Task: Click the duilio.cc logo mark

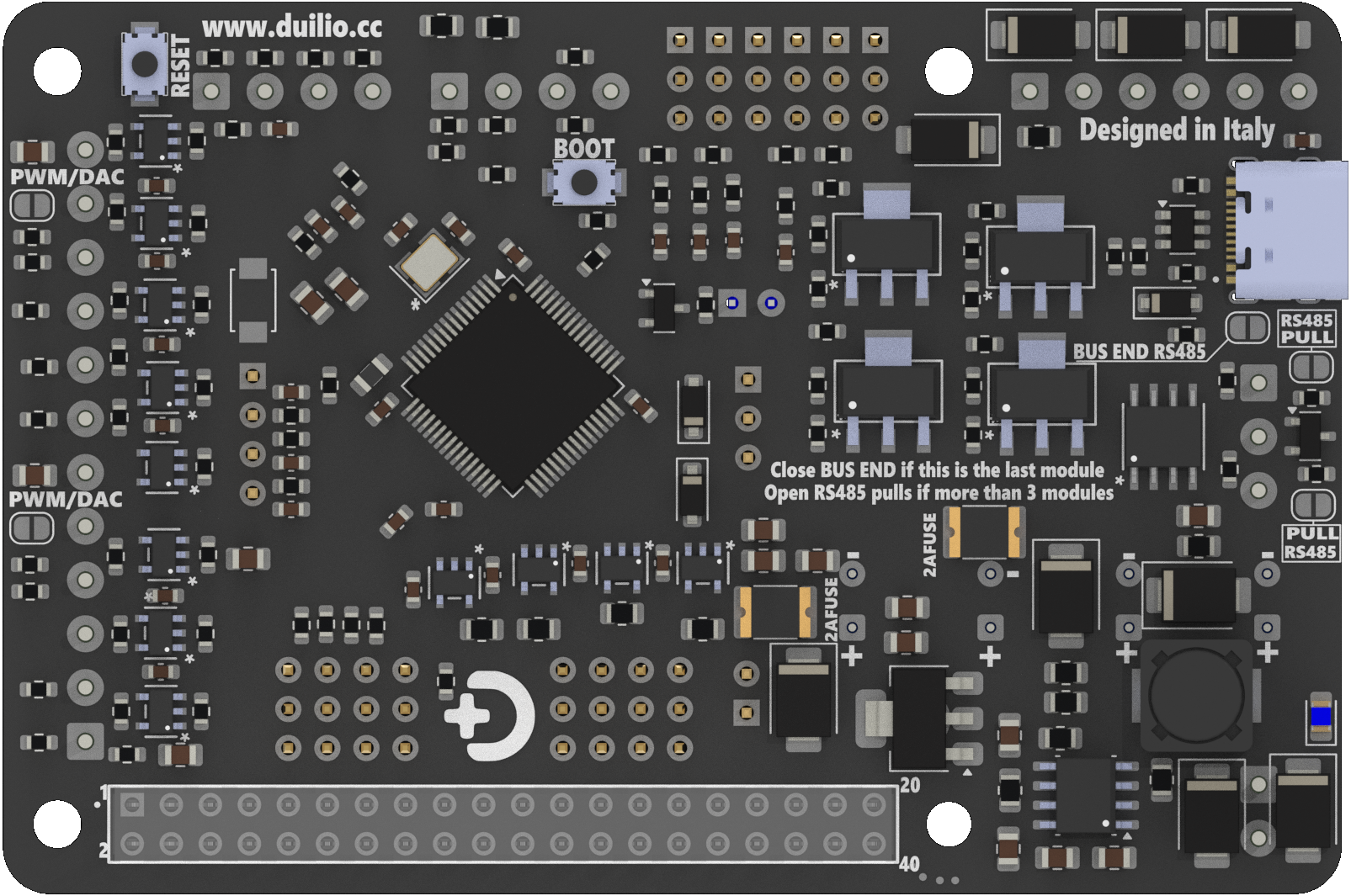Action: pos(489,717)
